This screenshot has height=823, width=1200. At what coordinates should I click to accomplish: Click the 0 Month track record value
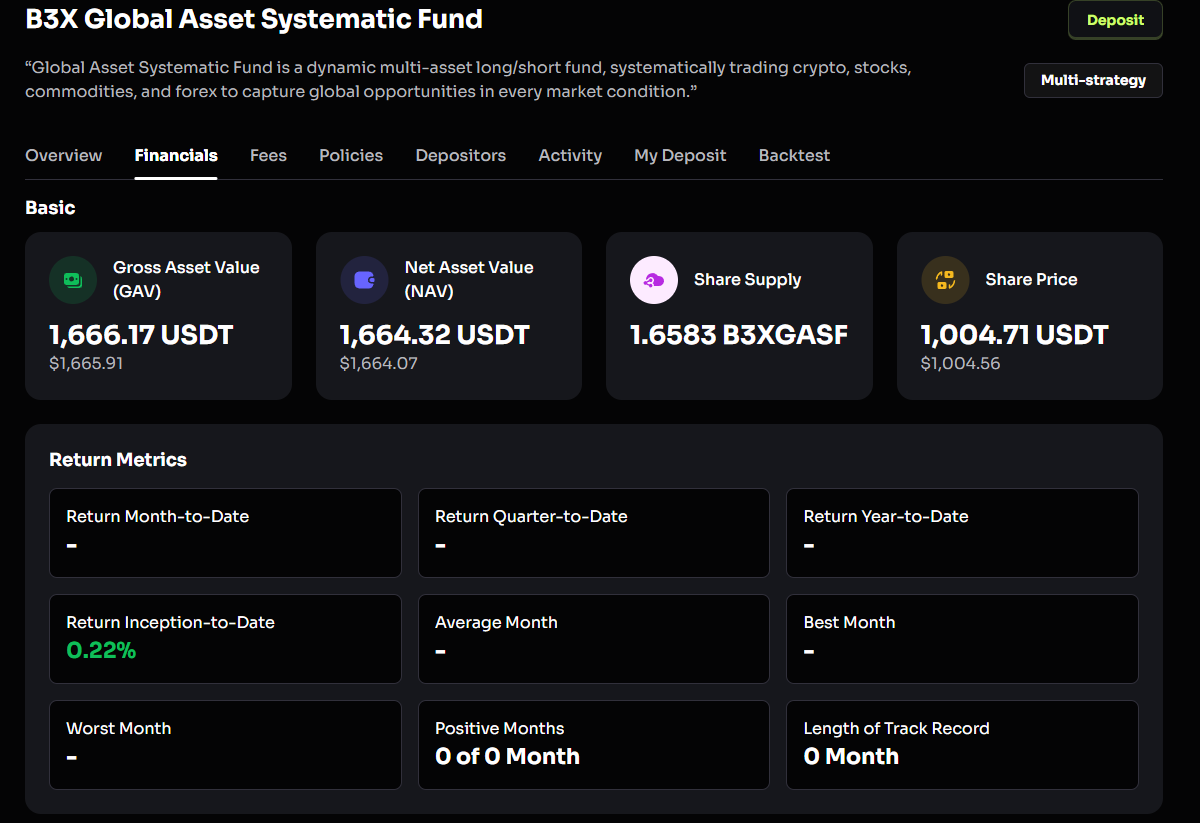click(x=851, y=756)
